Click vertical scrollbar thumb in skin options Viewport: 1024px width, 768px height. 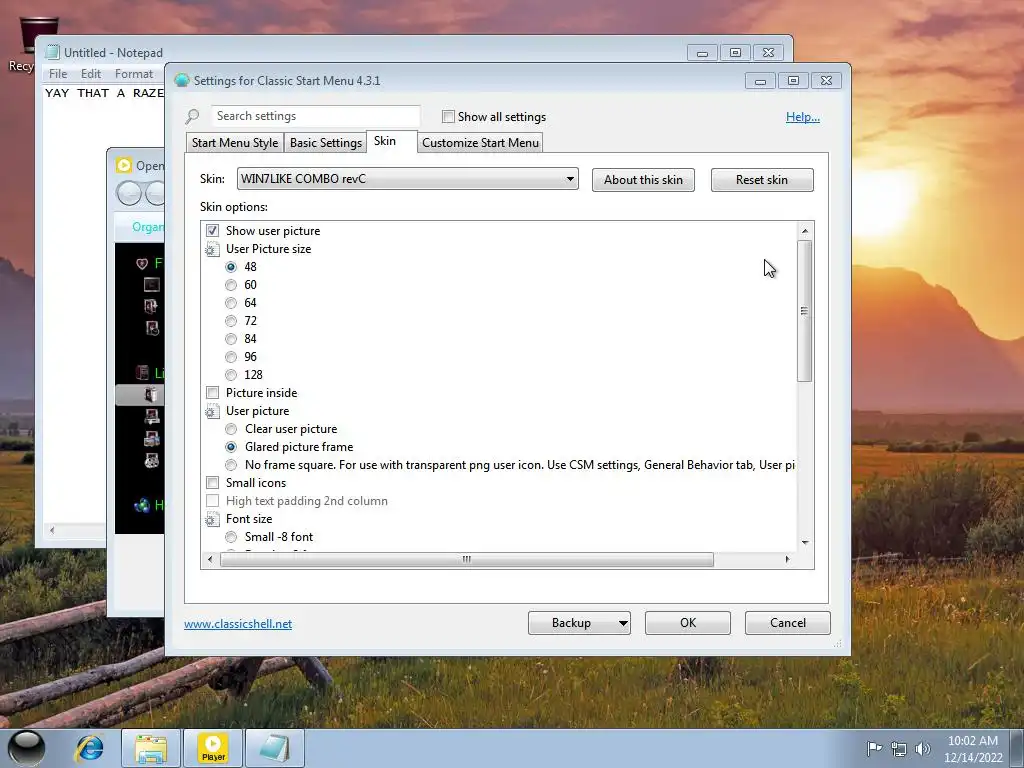pos(805,311)
